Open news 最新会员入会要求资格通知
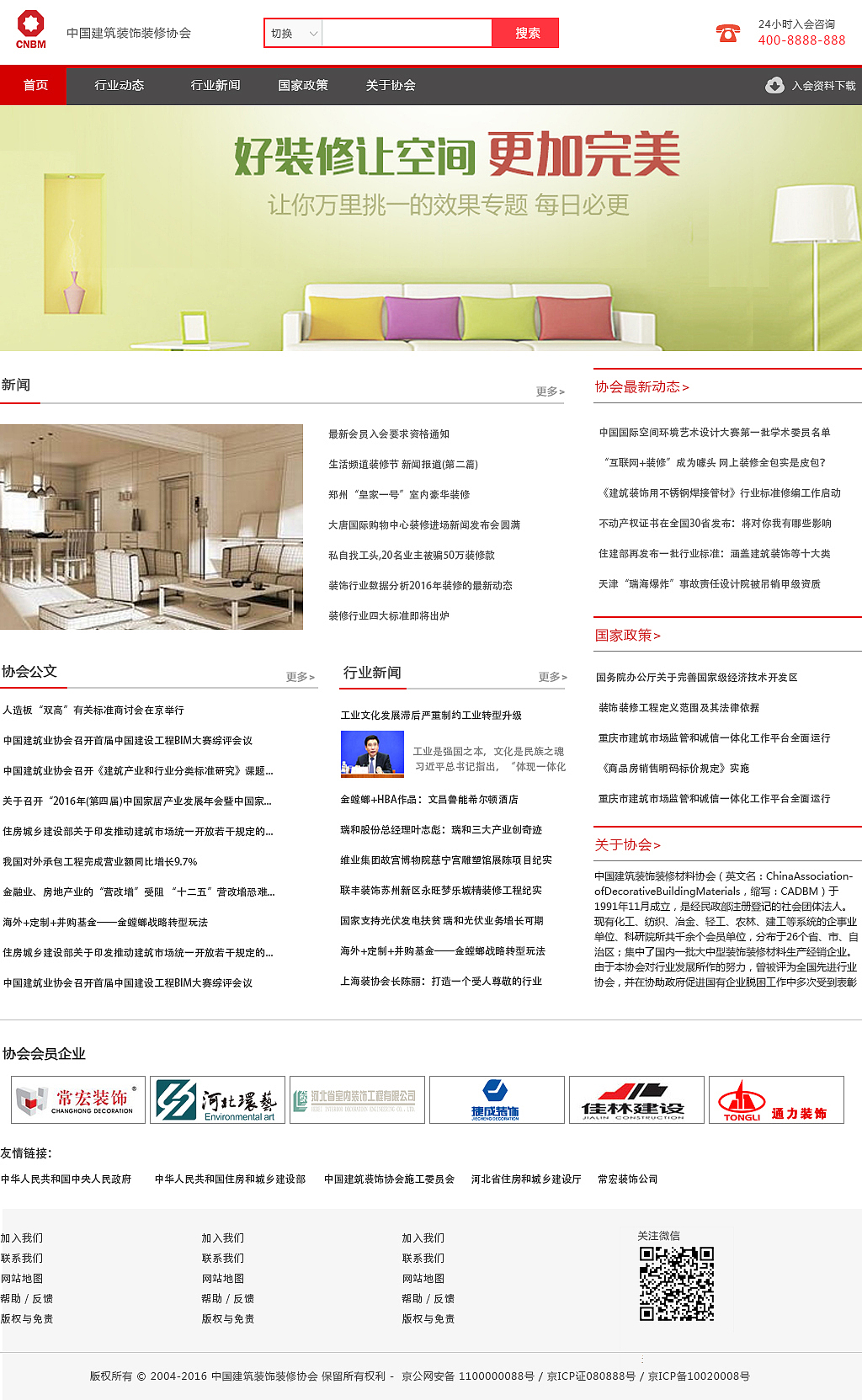Image resolution: width=862 pixels, height=1400 pixels. [389, 434]
